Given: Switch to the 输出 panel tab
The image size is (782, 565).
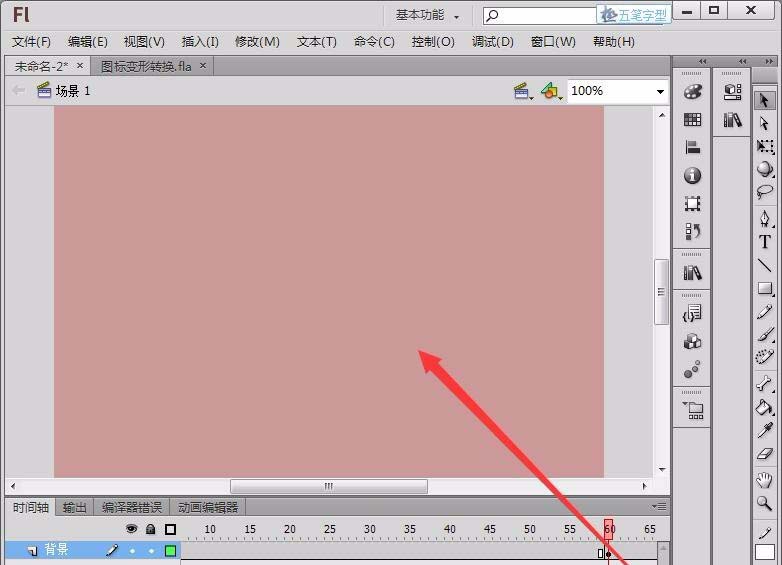Looking at the screenshot, I should pyautogui.click(x=75, y=508).
